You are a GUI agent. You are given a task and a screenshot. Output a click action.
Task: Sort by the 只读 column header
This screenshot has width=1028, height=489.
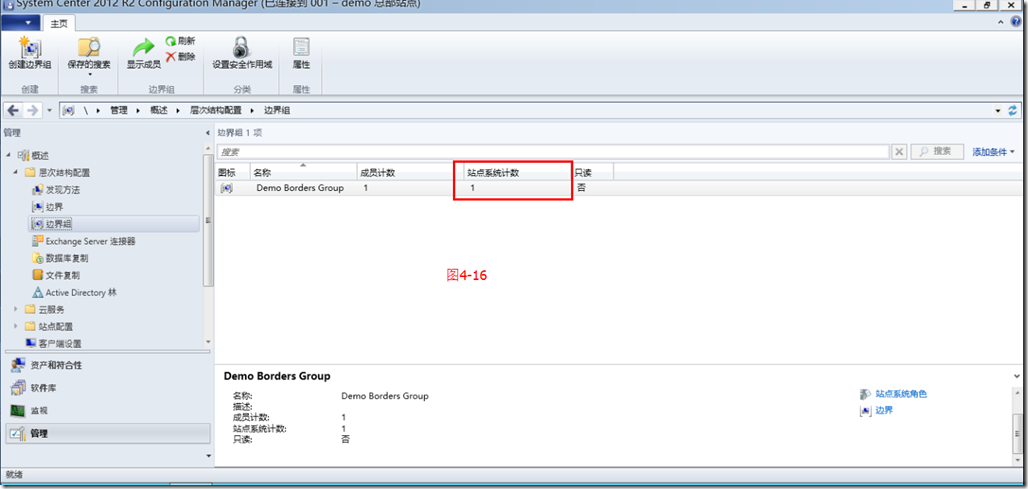(593, 172)
